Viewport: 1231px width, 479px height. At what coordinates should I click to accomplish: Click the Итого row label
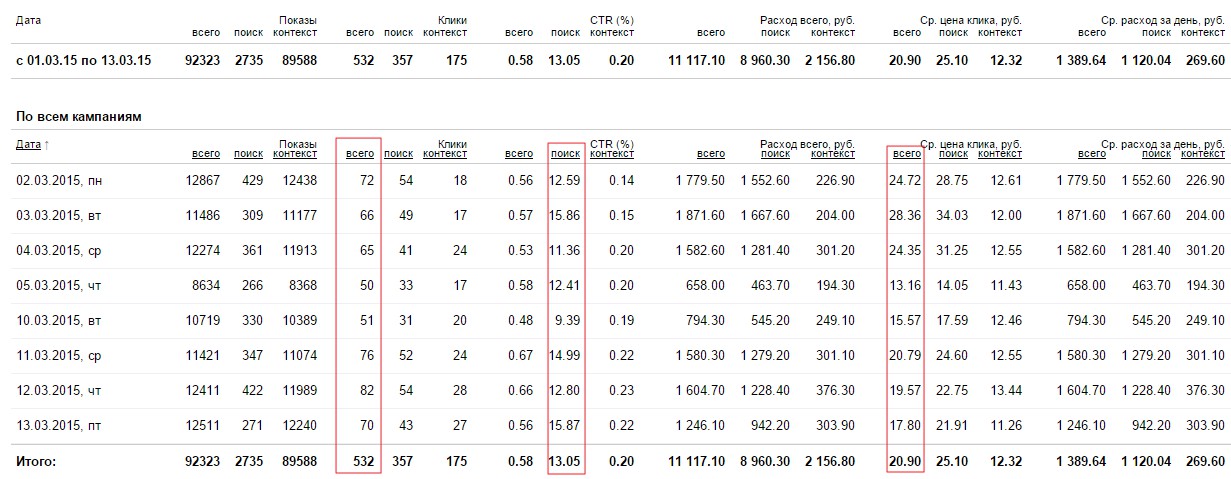(36, 462)
